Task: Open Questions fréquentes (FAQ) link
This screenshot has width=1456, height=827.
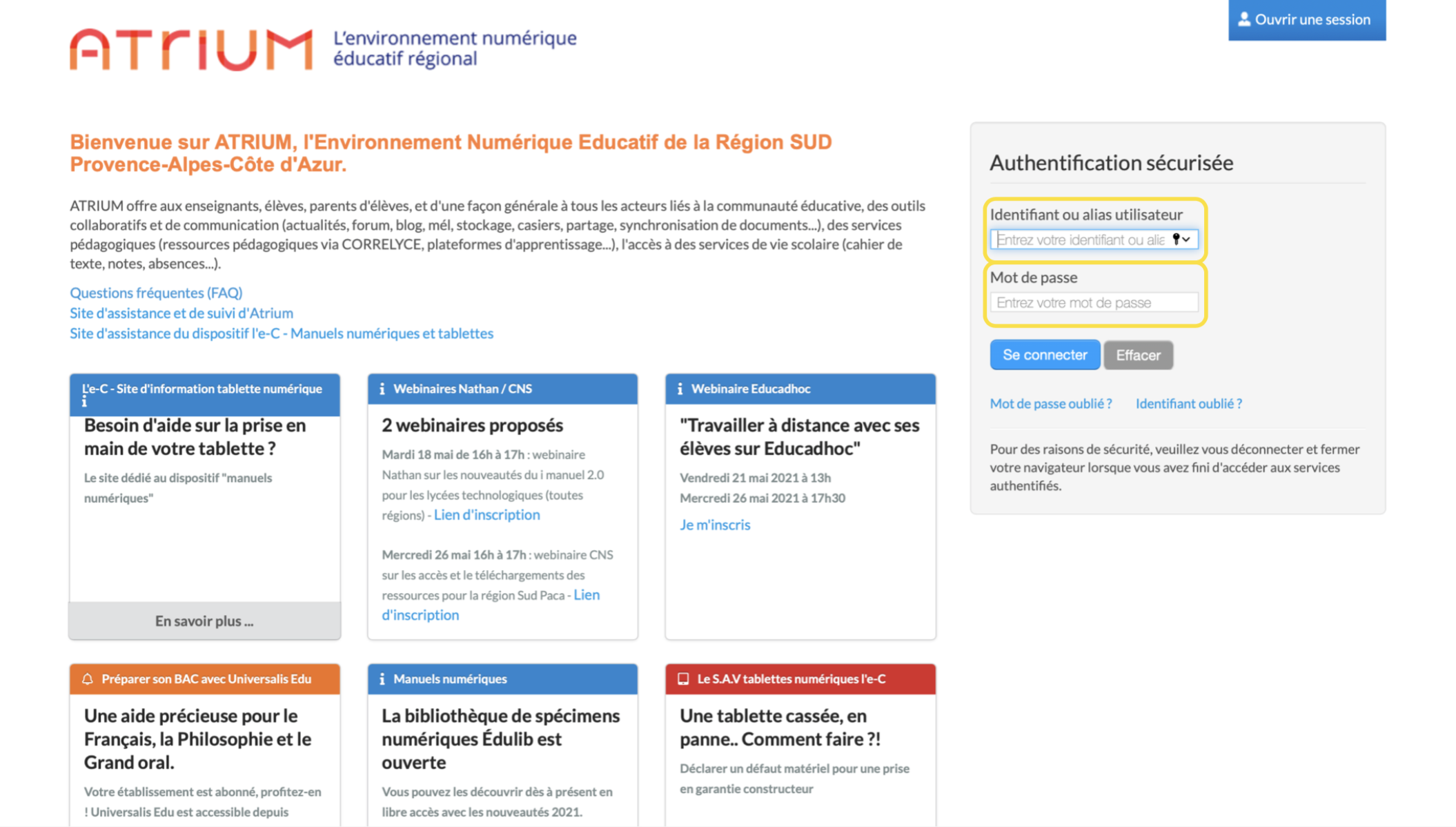Action: coord(156,293)
